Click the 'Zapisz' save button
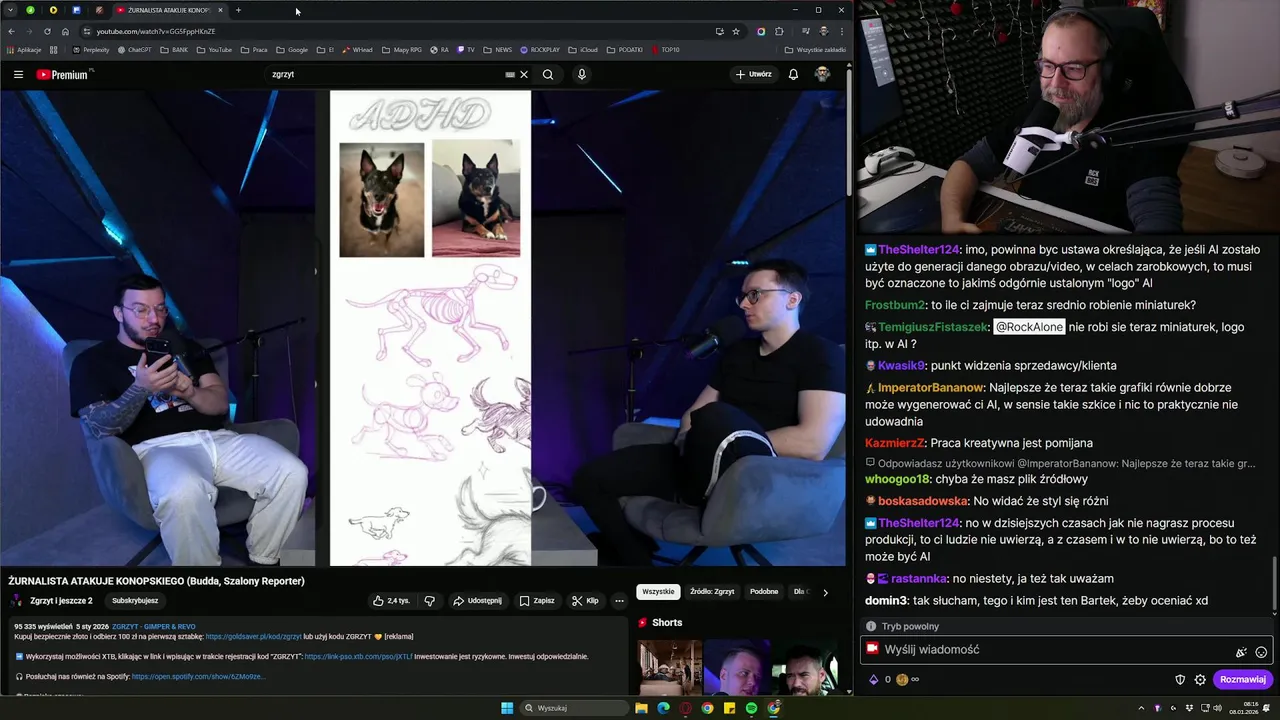This screenshot has height=720, width=1280. click(537, 601)
